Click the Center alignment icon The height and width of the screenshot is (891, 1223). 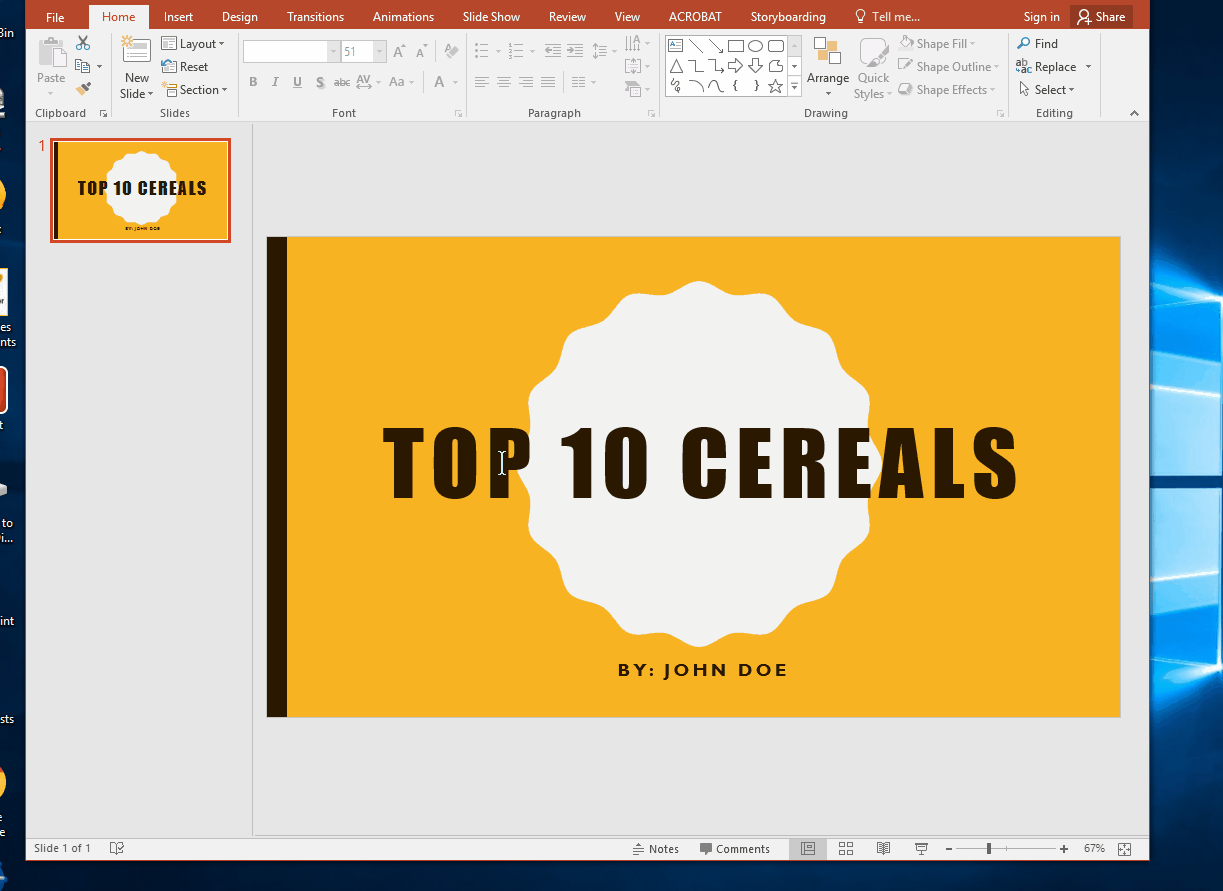click(504, 82)
